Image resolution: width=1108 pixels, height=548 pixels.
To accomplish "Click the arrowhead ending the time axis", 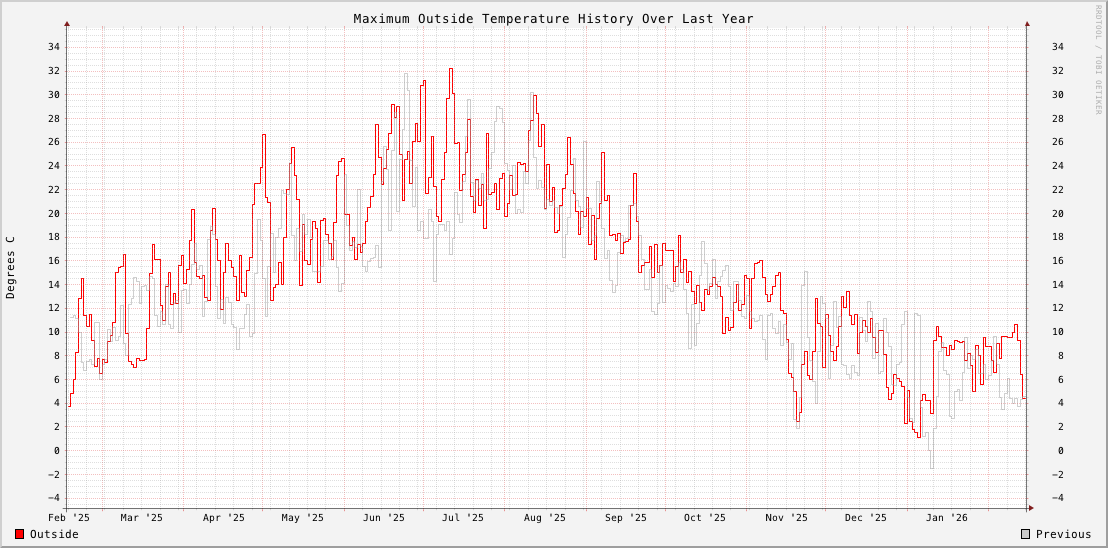I will coord(1030,508).
